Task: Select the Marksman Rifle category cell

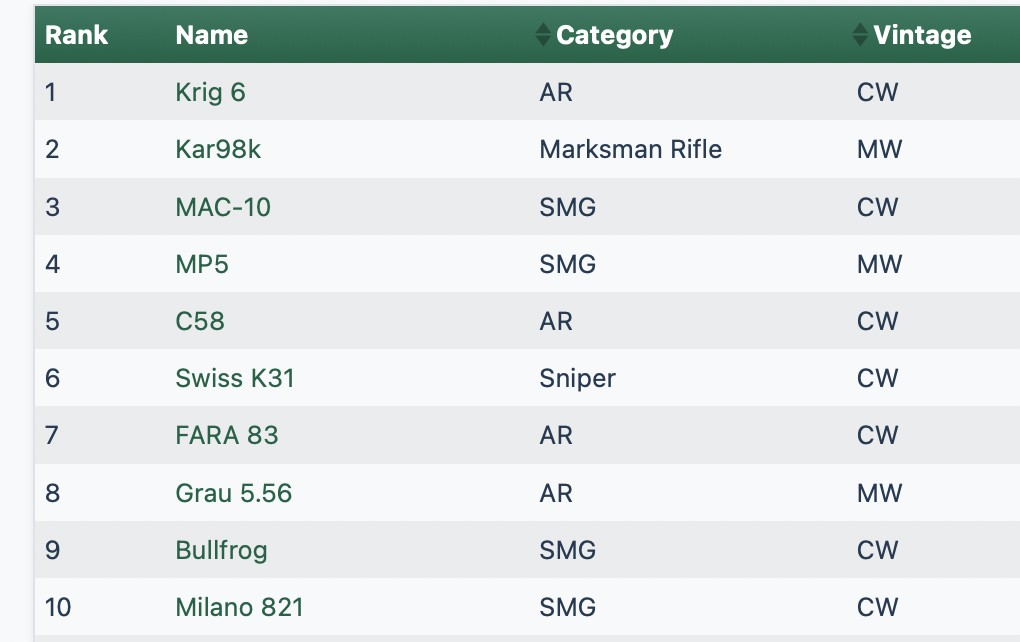Action: pyautogui.click(x=630, y=149)
